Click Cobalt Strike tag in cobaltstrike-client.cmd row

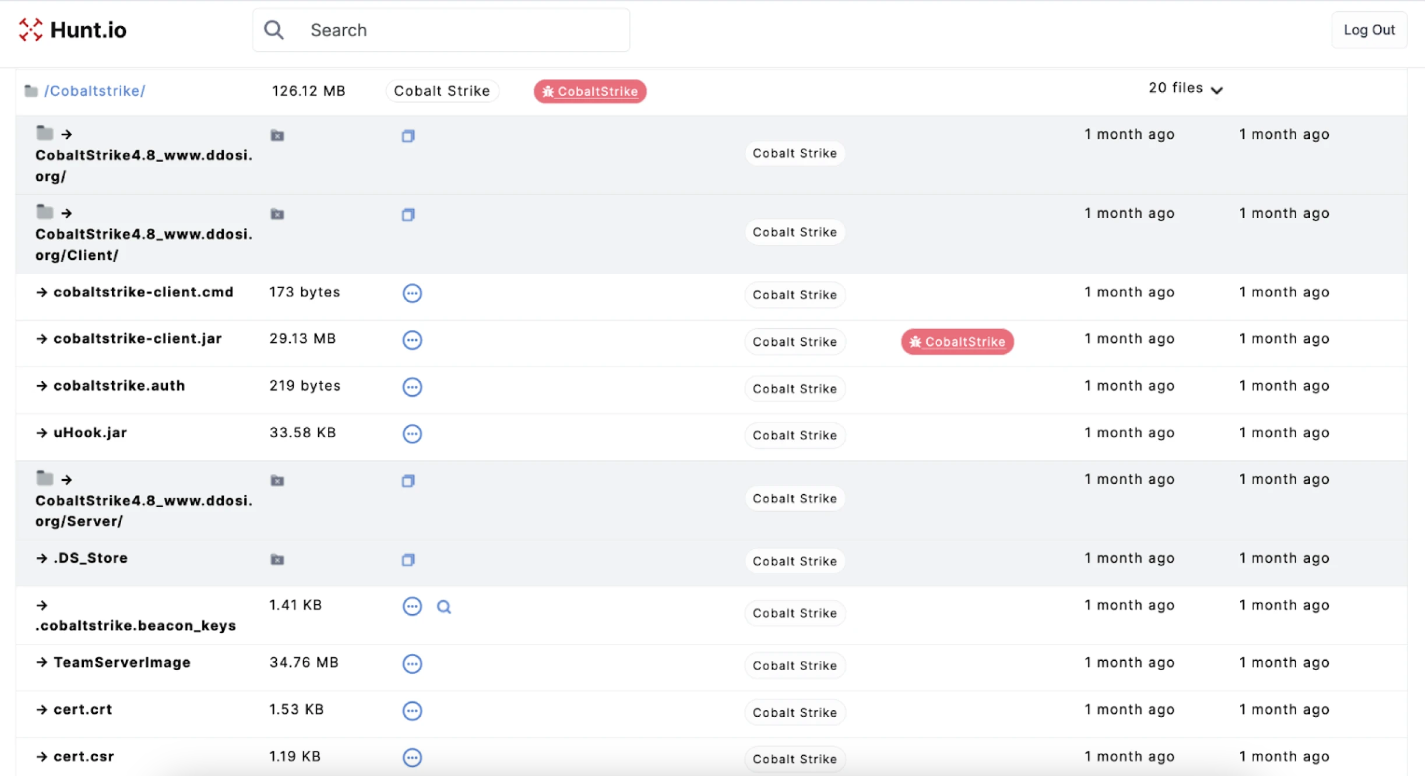[x=795, y=295]
